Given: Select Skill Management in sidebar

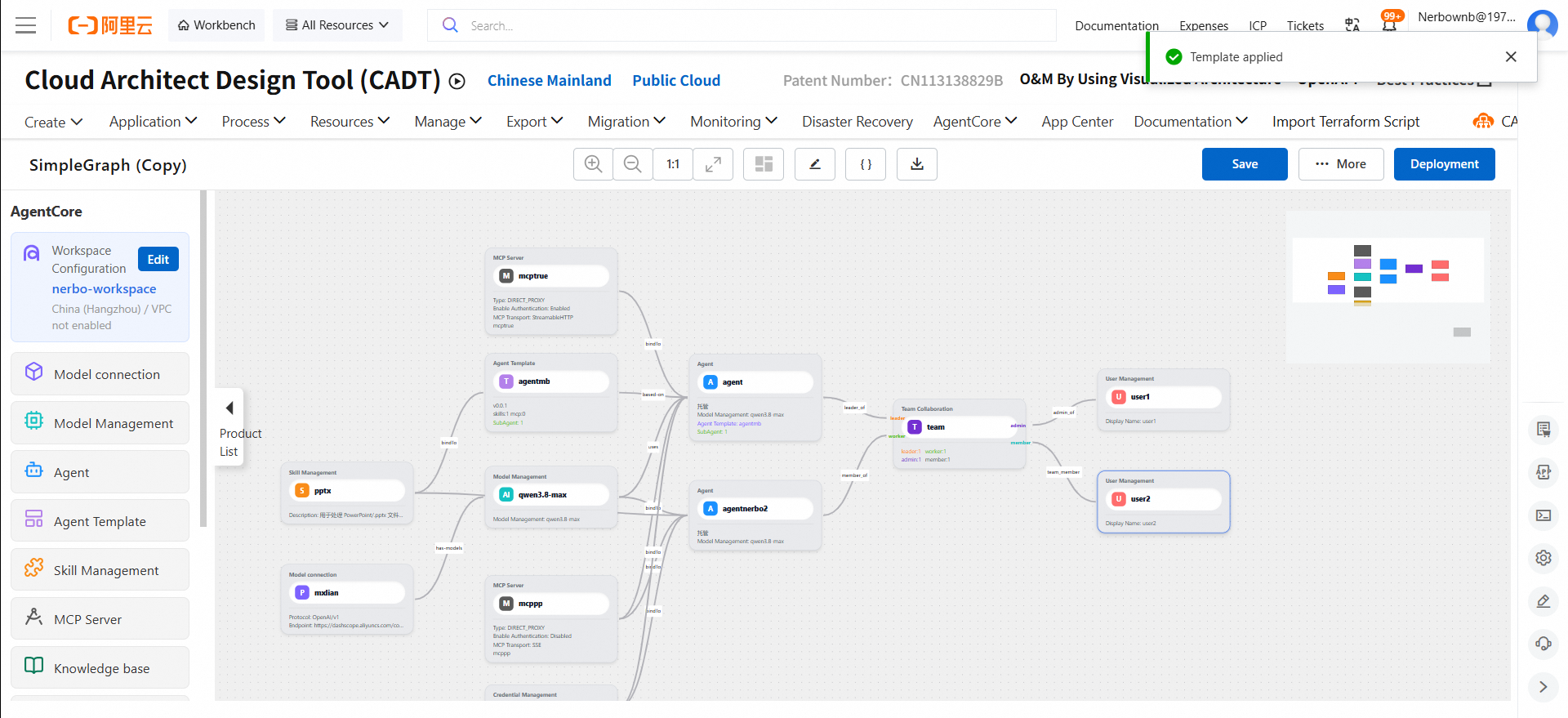Looking at the screenshot, I should pos(100,569).
